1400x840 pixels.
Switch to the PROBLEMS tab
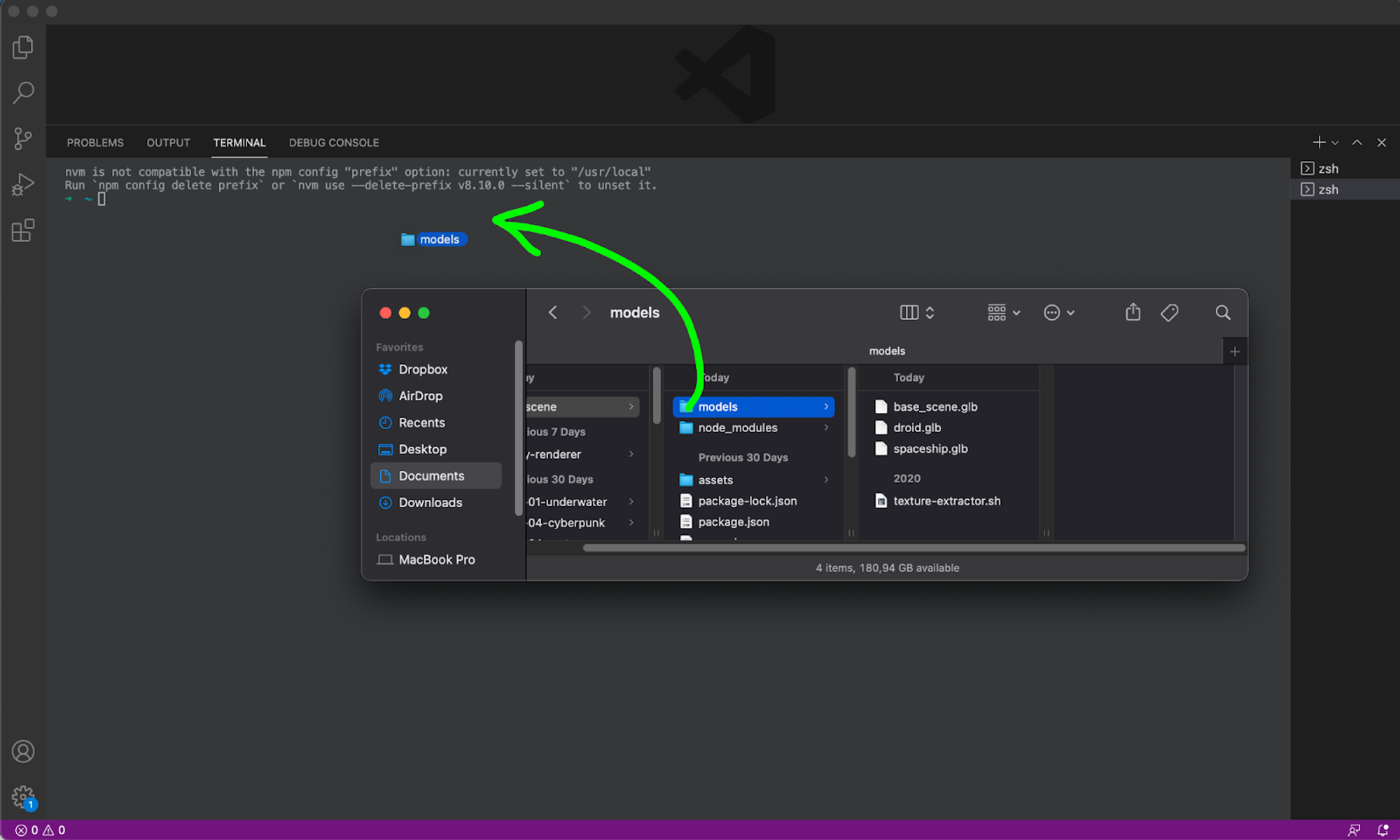point(95,142)
